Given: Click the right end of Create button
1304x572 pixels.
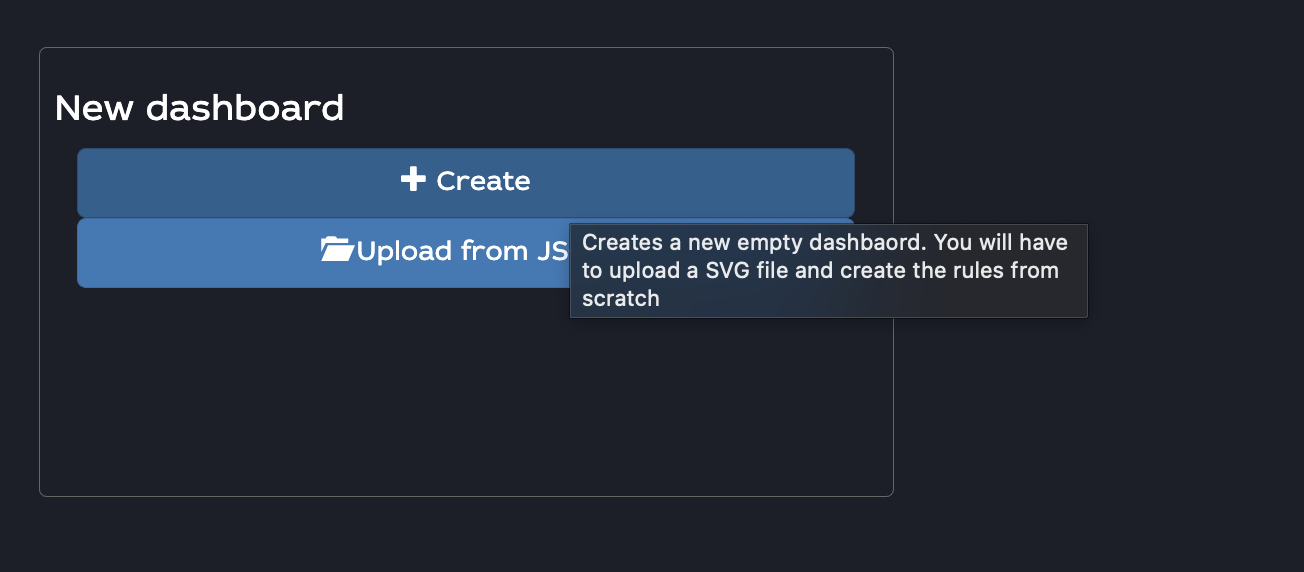Looking at the screenshot, I should 846,182.
